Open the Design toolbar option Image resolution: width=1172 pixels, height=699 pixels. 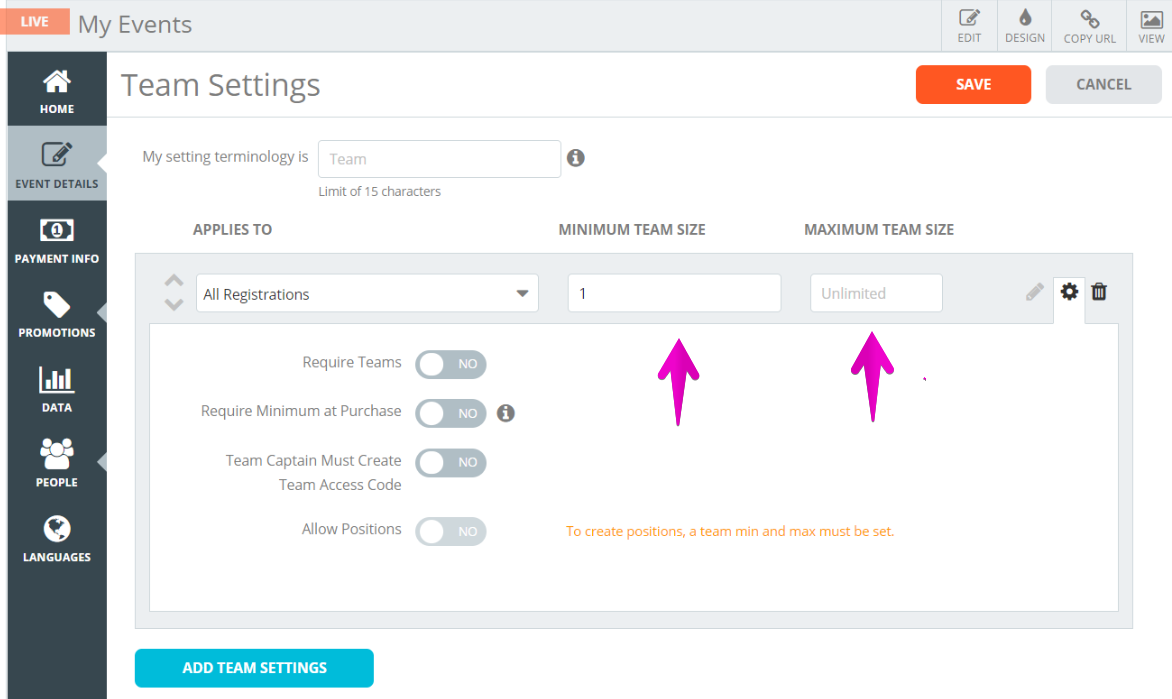click(1025, 26)
